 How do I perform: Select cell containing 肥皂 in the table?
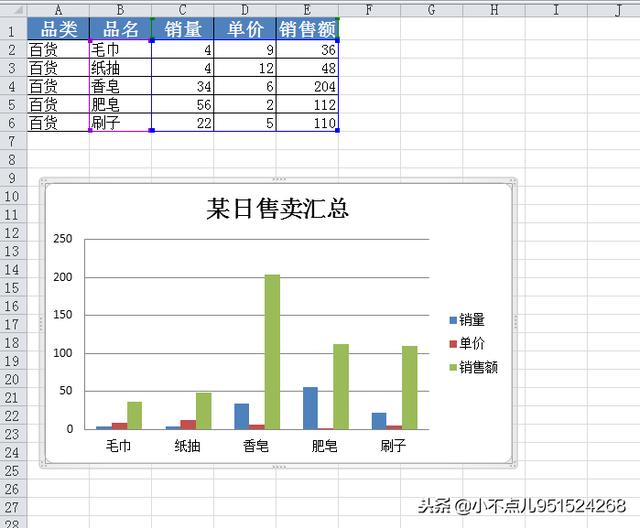[x=120, y=104]
